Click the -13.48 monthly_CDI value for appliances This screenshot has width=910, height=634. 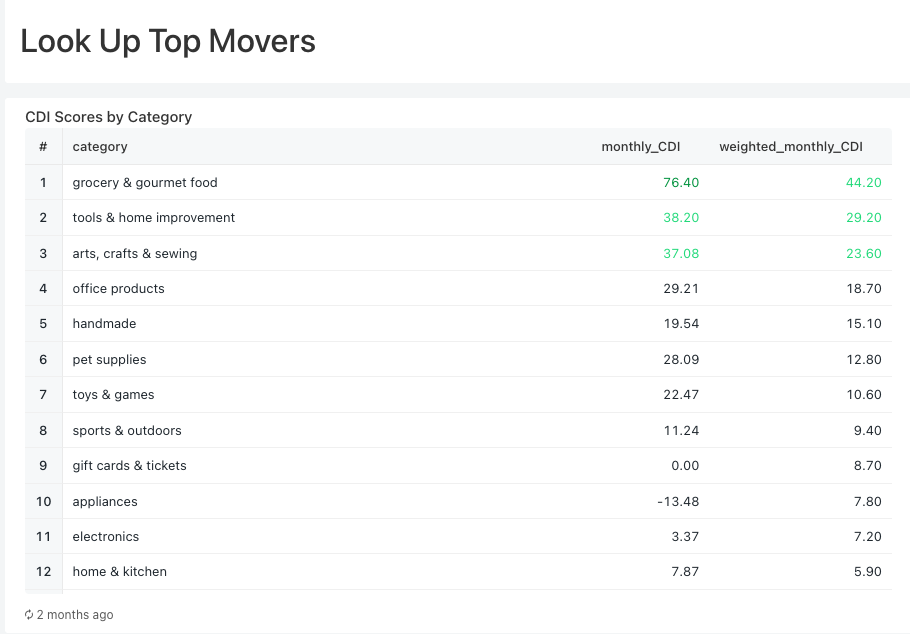tap(678, 502)
